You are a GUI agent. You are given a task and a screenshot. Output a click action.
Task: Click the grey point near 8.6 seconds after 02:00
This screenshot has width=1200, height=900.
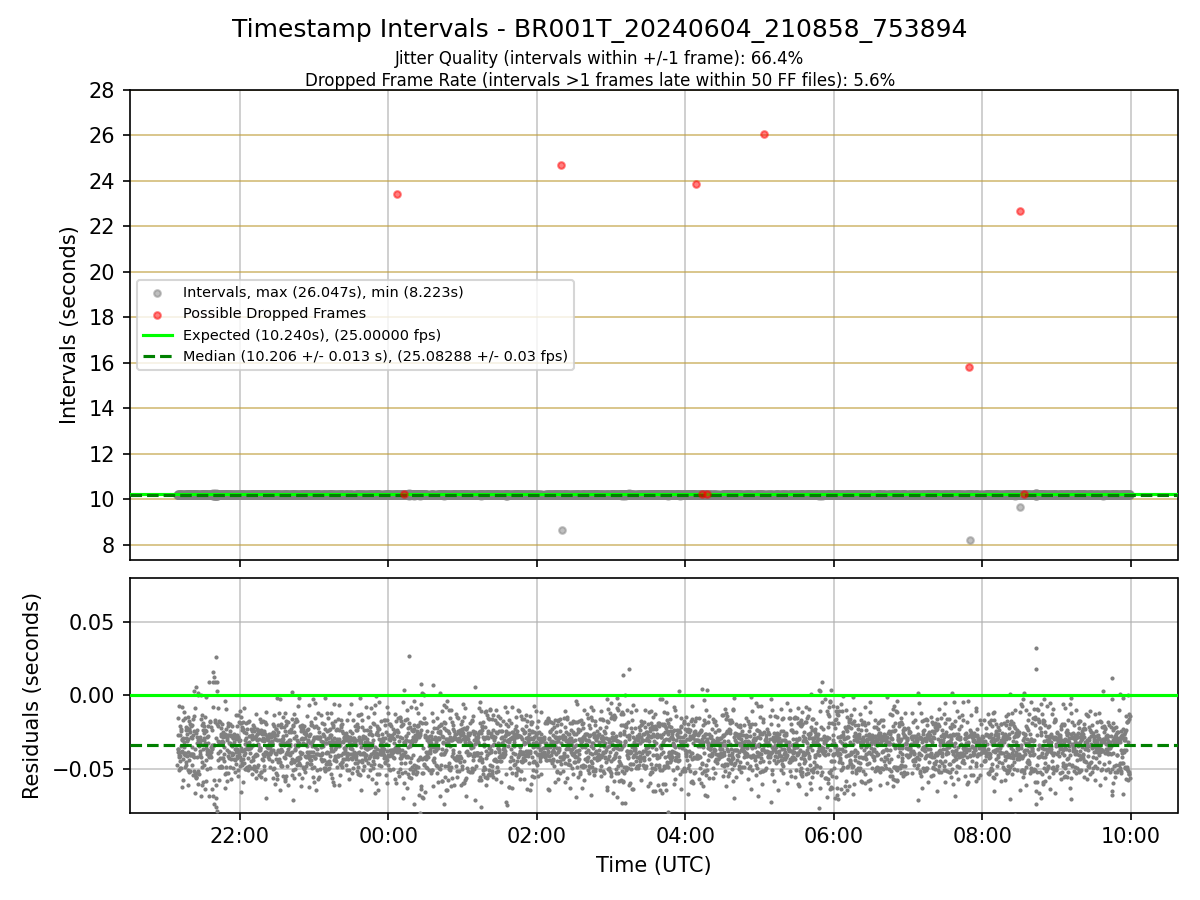[562, 530]
